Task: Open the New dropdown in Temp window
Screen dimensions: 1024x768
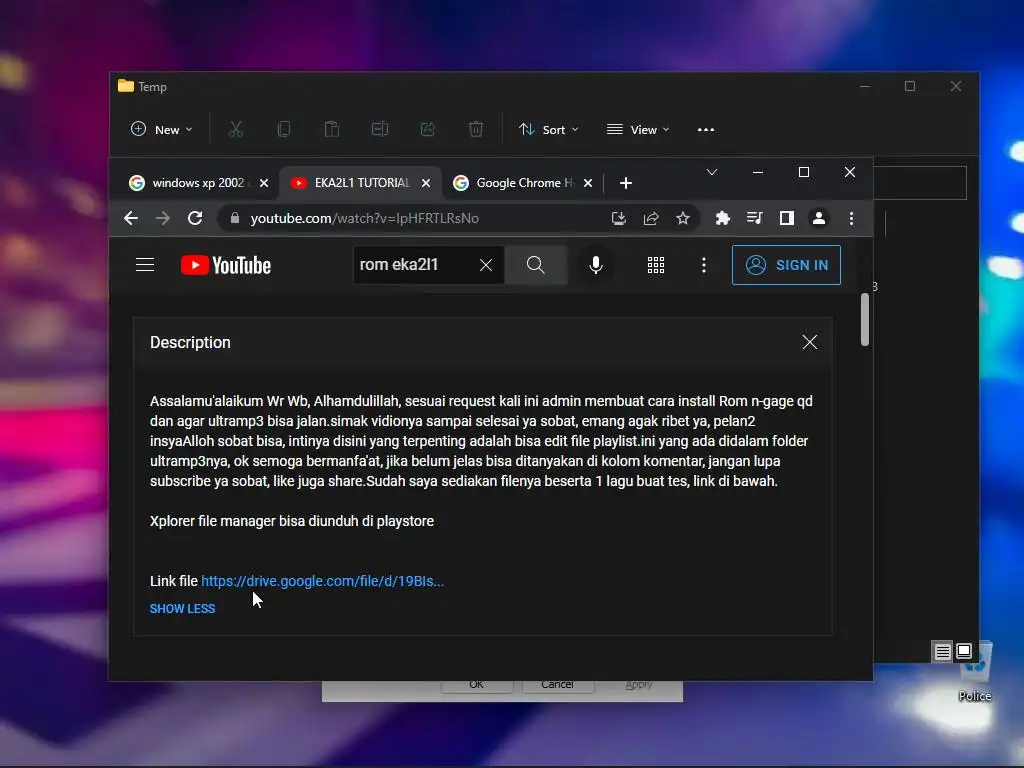Action: (161, 129)
